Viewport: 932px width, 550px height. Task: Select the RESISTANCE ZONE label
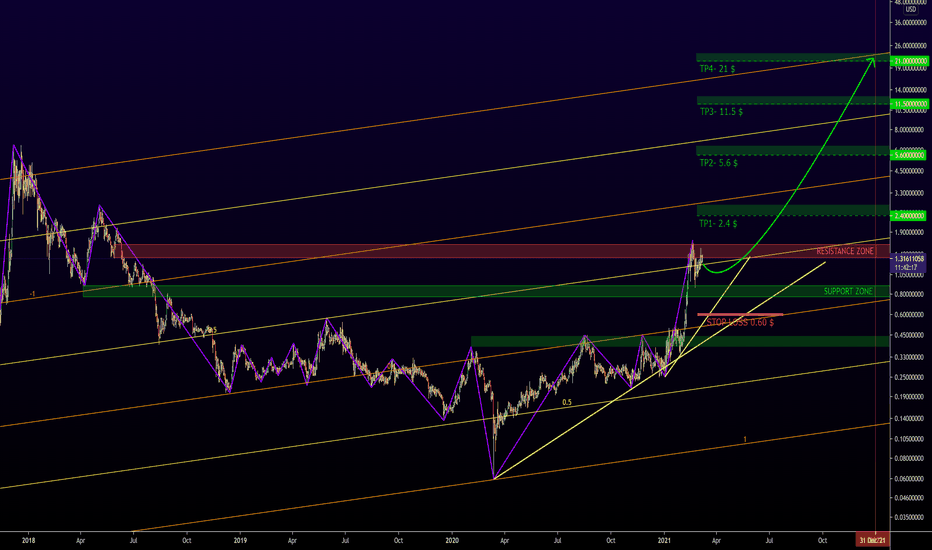click(x=845, y=252)
